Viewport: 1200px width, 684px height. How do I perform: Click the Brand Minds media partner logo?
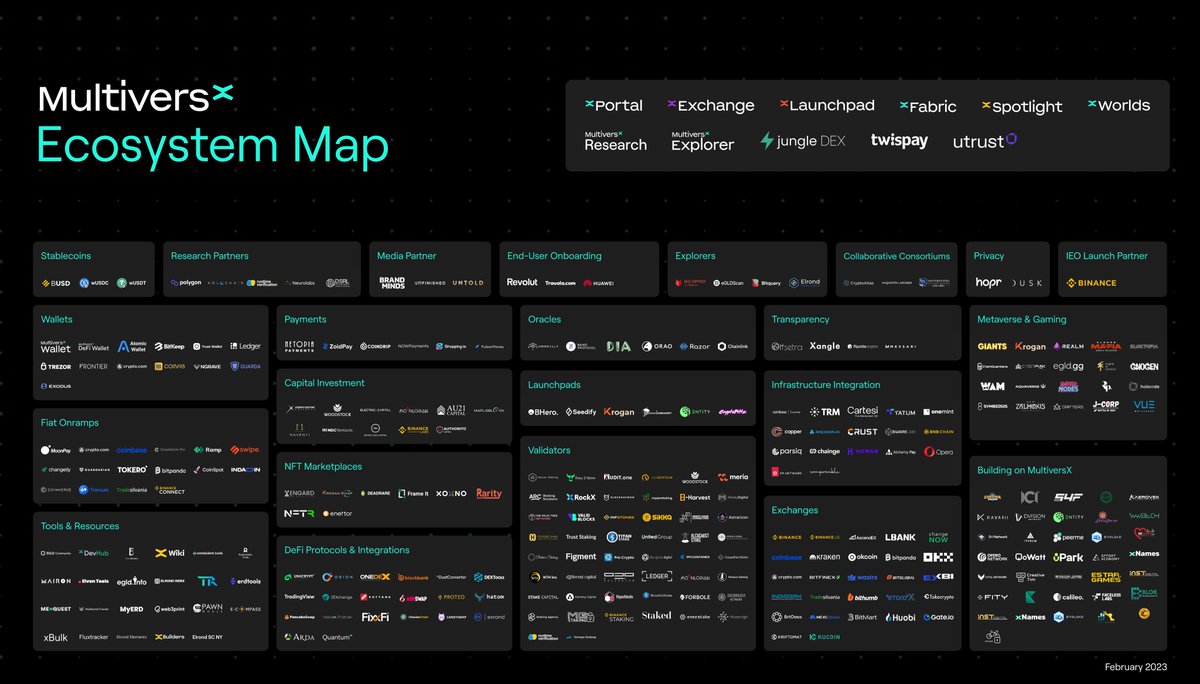tap(393, 283)
